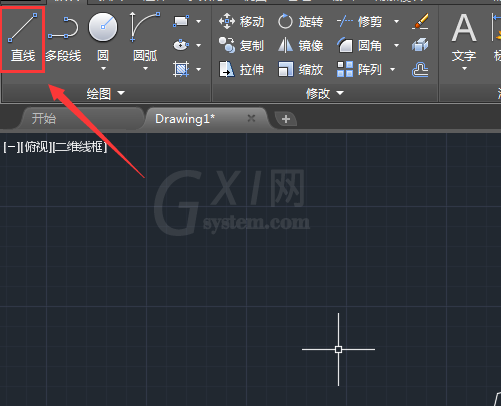Open the 阵列 array dropdown arrow
This screenshot has height=406, width=501.
[392, 69]
